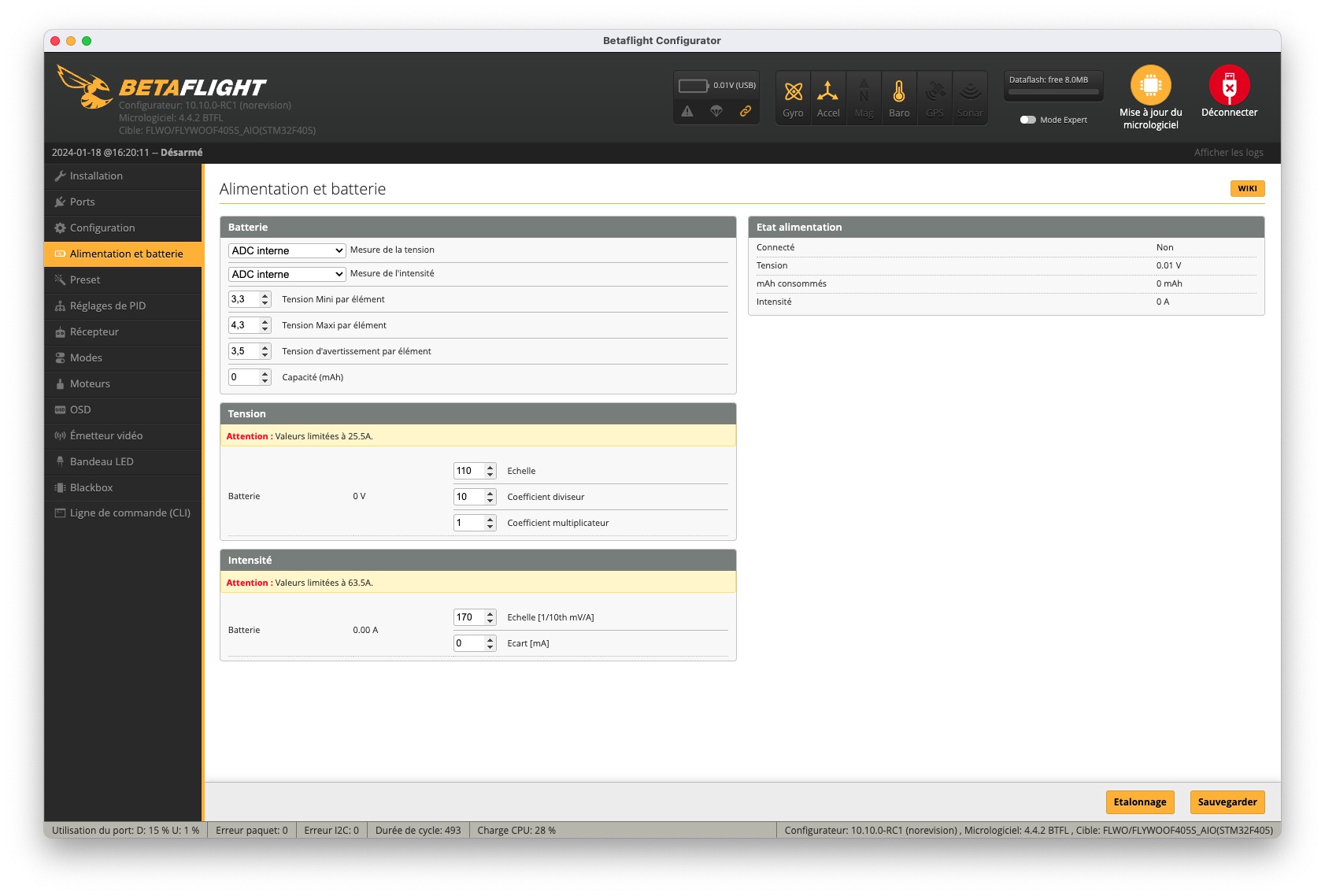Switch to the Modes tab label
Image resolution: width=1325 pixels, height=896 pixels.
pyautogui.click(x=86, y=357)
